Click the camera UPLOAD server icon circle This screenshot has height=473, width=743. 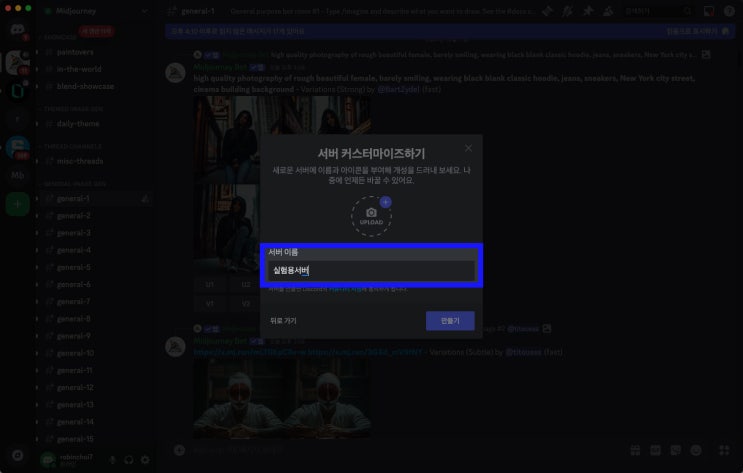pos(372,216)
